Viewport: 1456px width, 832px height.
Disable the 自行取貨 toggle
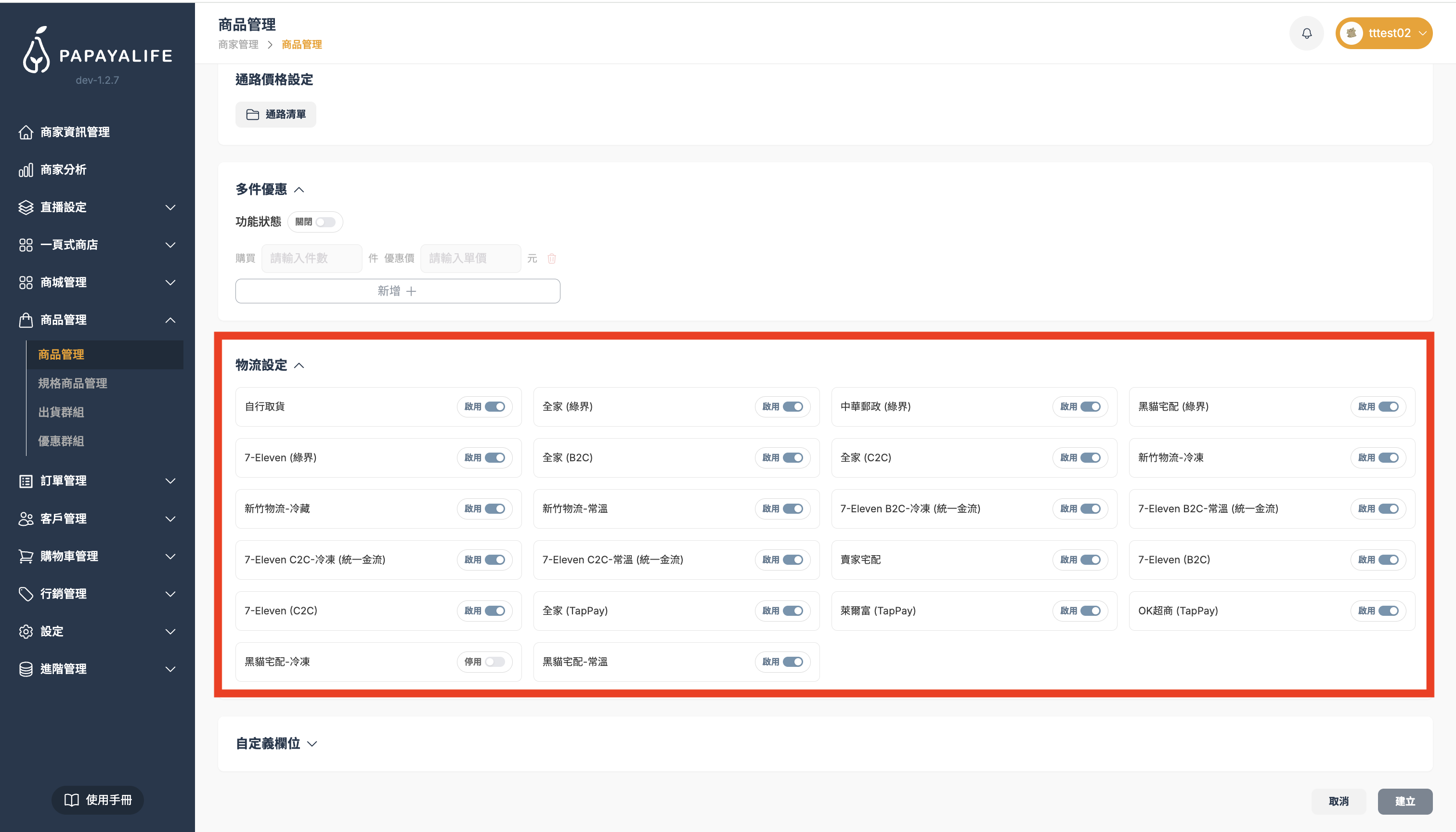[494, 407]
